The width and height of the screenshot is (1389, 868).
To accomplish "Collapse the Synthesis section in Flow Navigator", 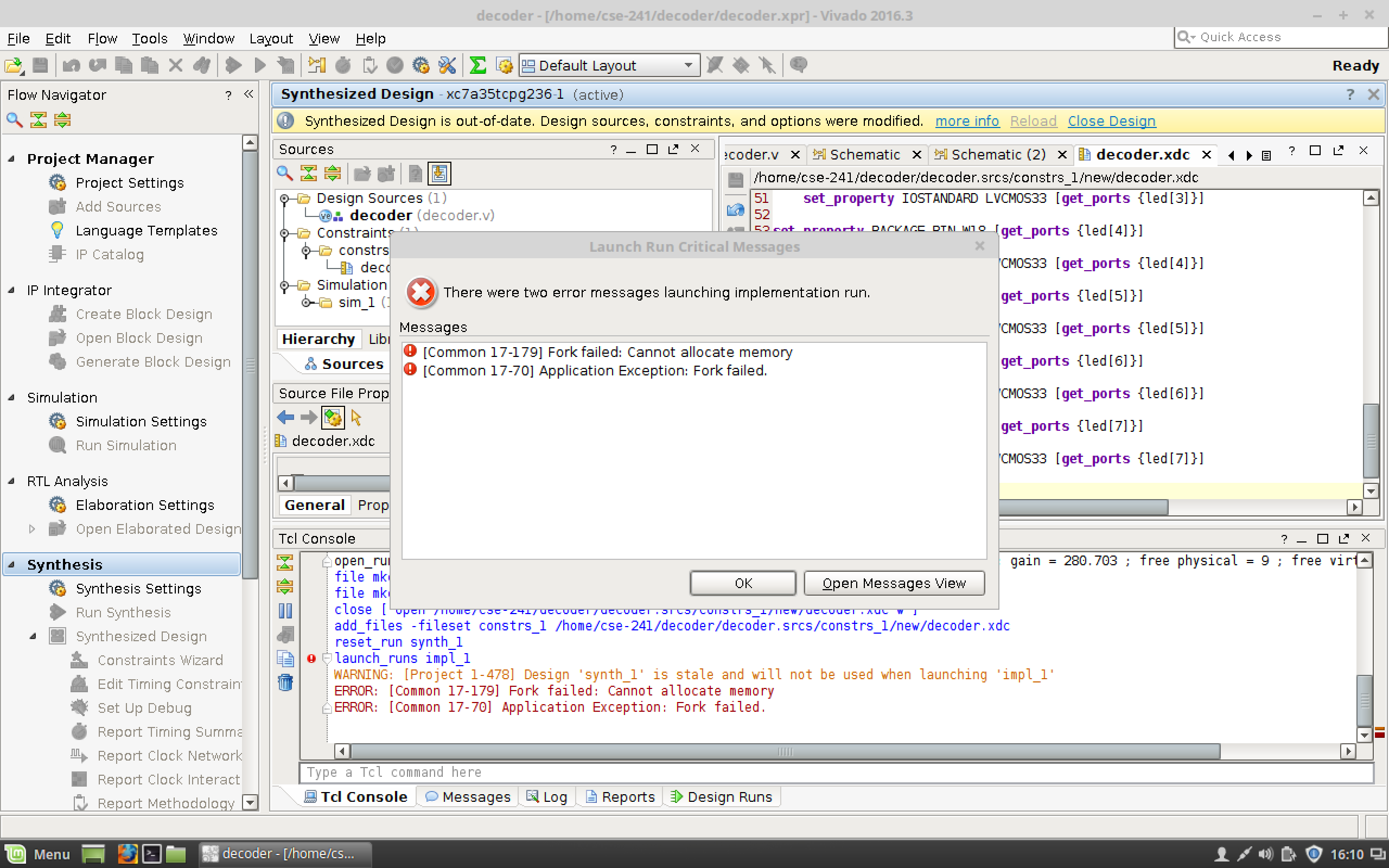I will click(11, 564).
